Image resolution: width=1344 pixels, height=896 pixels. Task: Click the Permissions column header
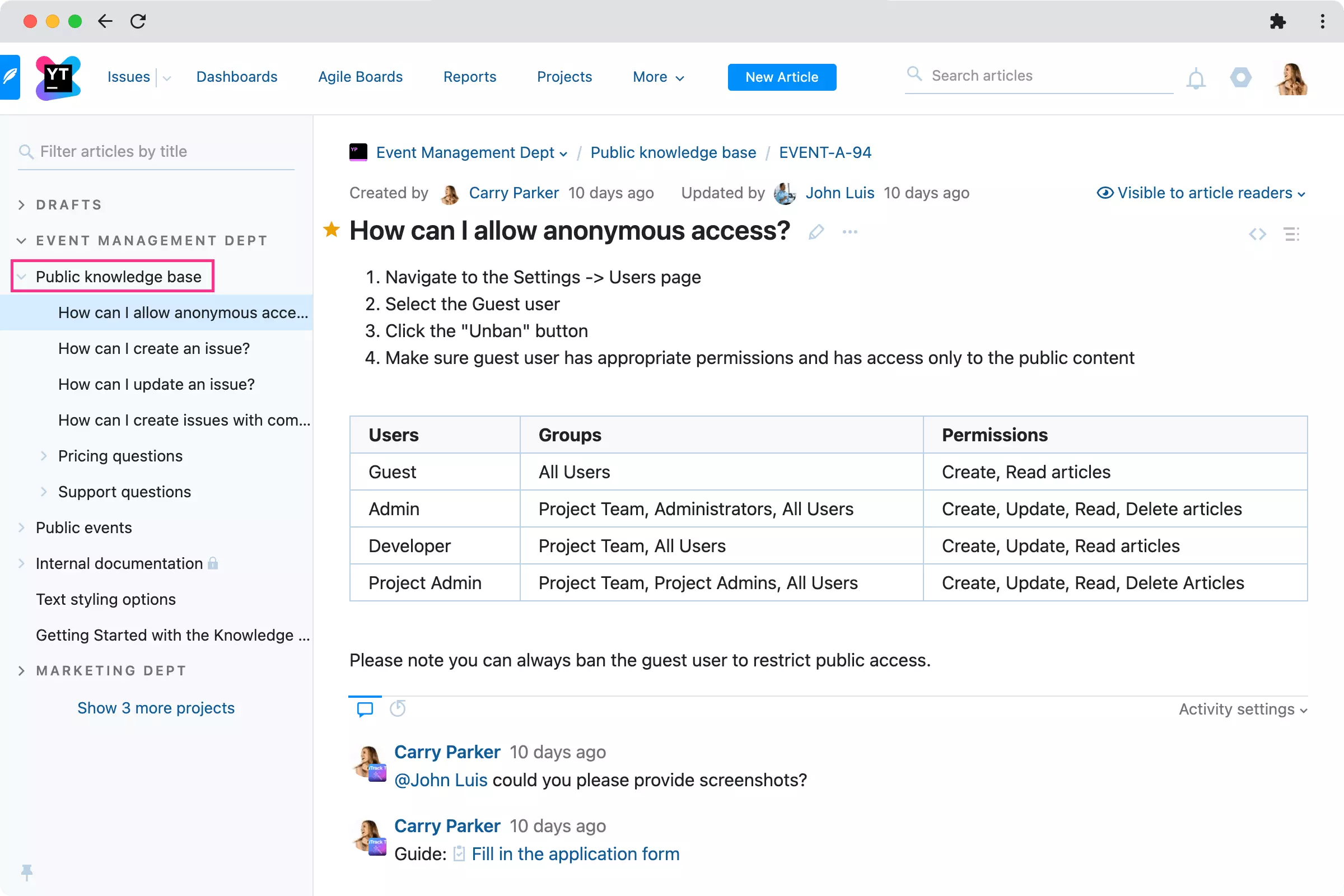[x=1115, y=435]
